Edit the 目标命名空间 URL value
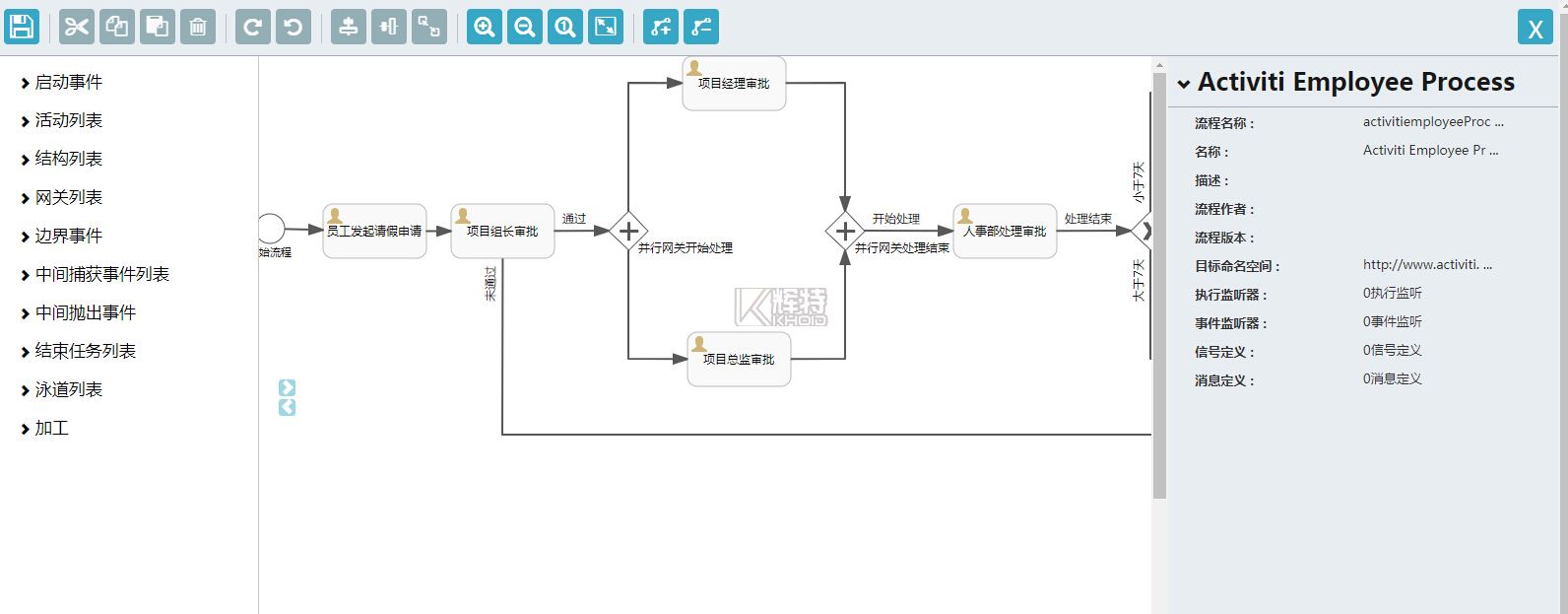 1427,264
